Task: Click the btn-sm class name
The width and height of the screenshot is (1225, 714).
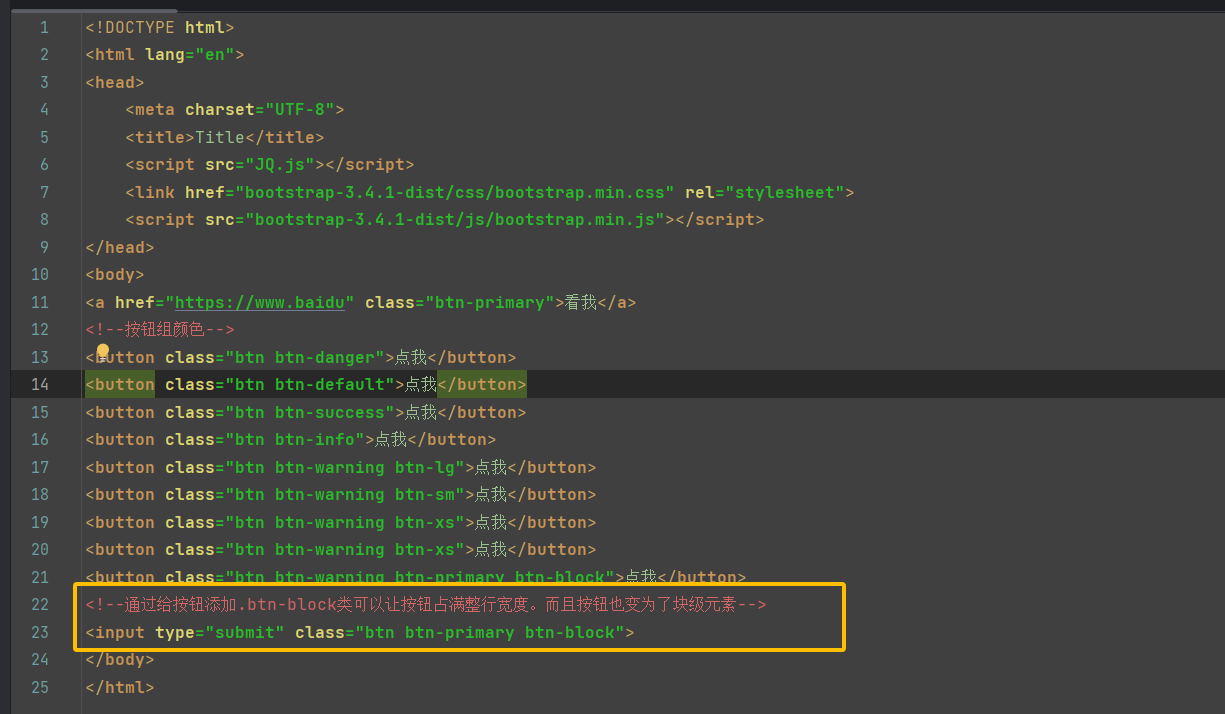Action: coord(425,495)
